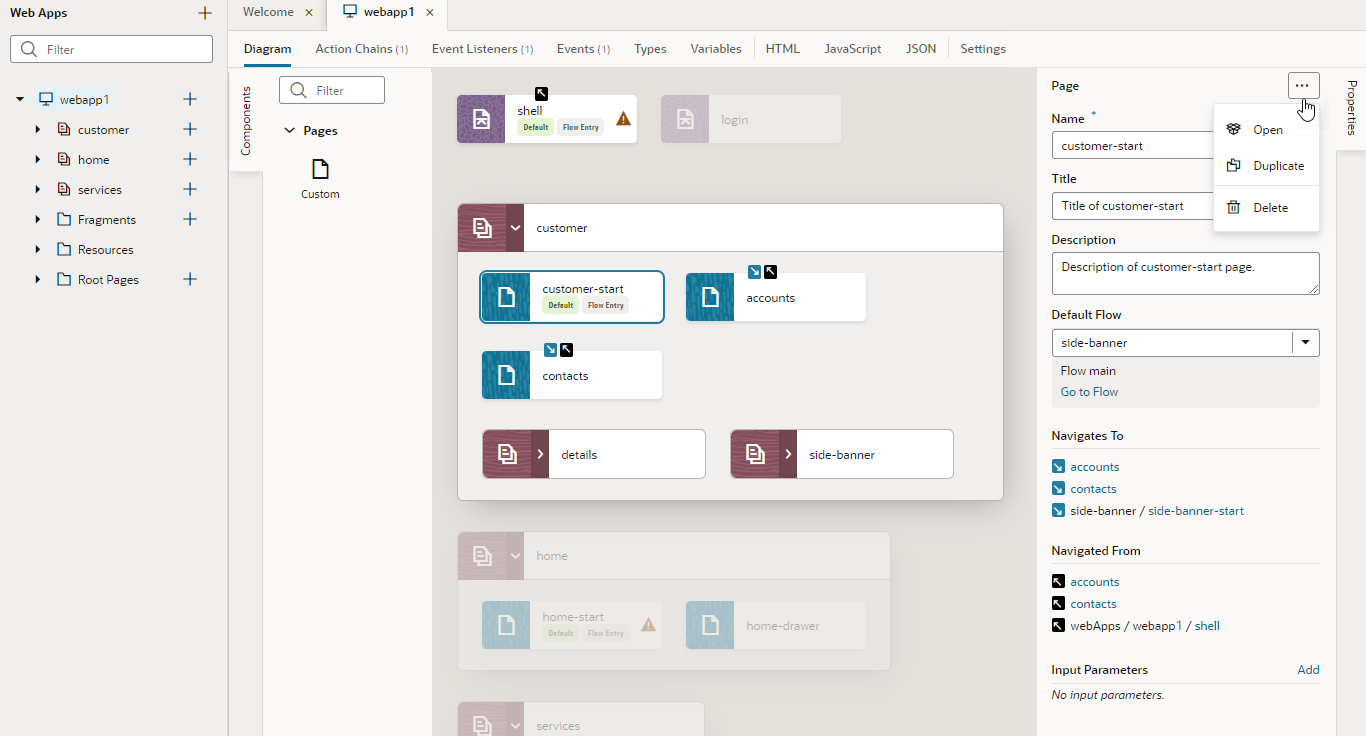Expand the side-banner nested flow
Viewport: 1366px width, 736px height.
[788, 454]
